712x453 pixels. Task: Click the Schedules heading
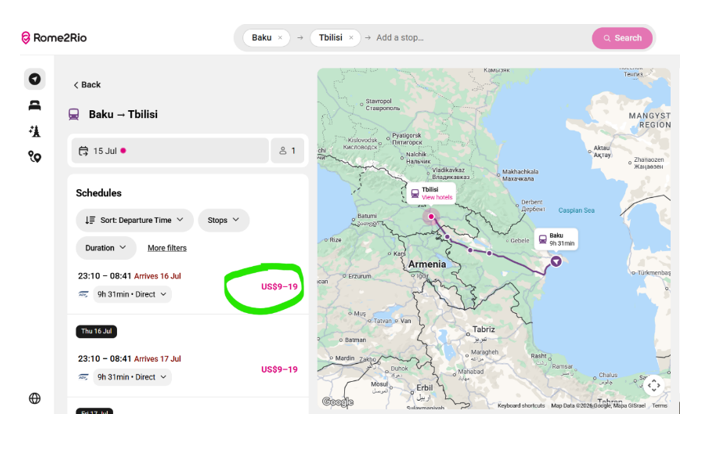(99, 193)
